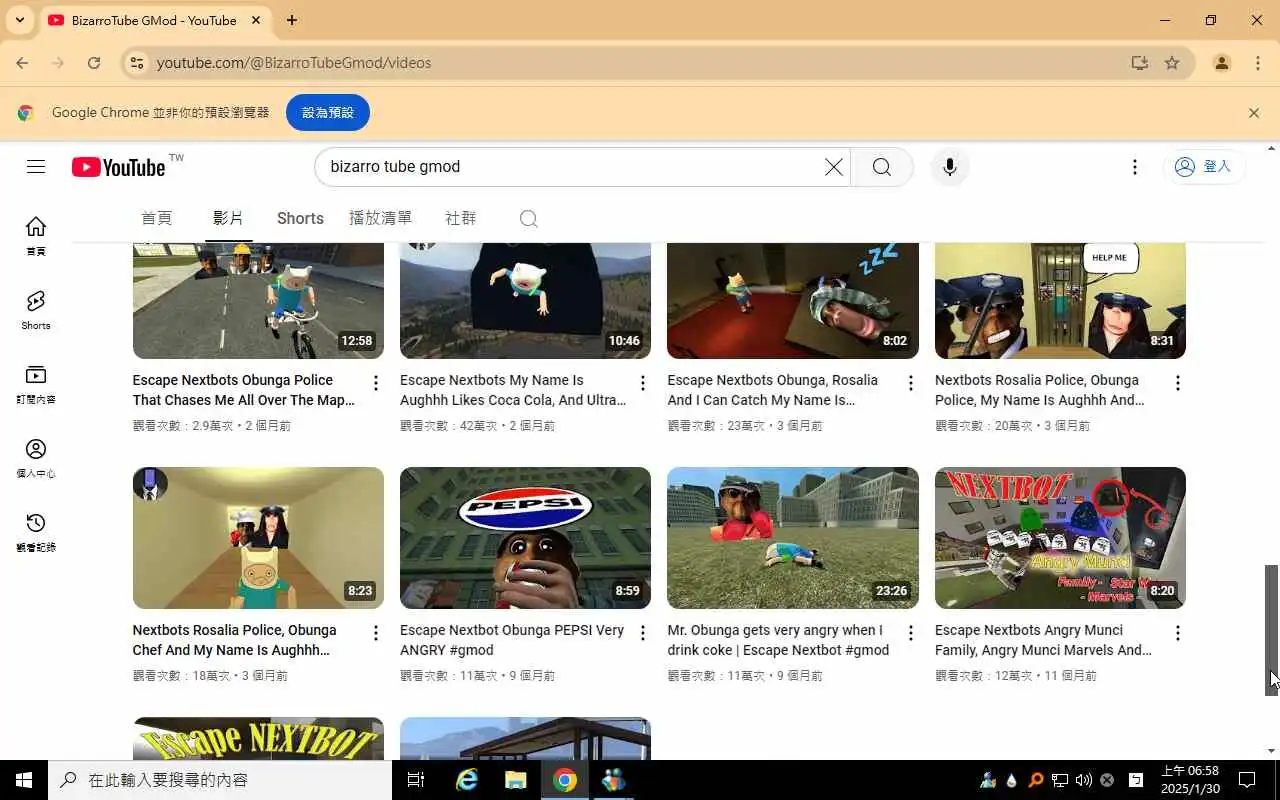Switch to the 首頁 channel tab
This screenshot has height=800, width=1280.
pos(157,218)
